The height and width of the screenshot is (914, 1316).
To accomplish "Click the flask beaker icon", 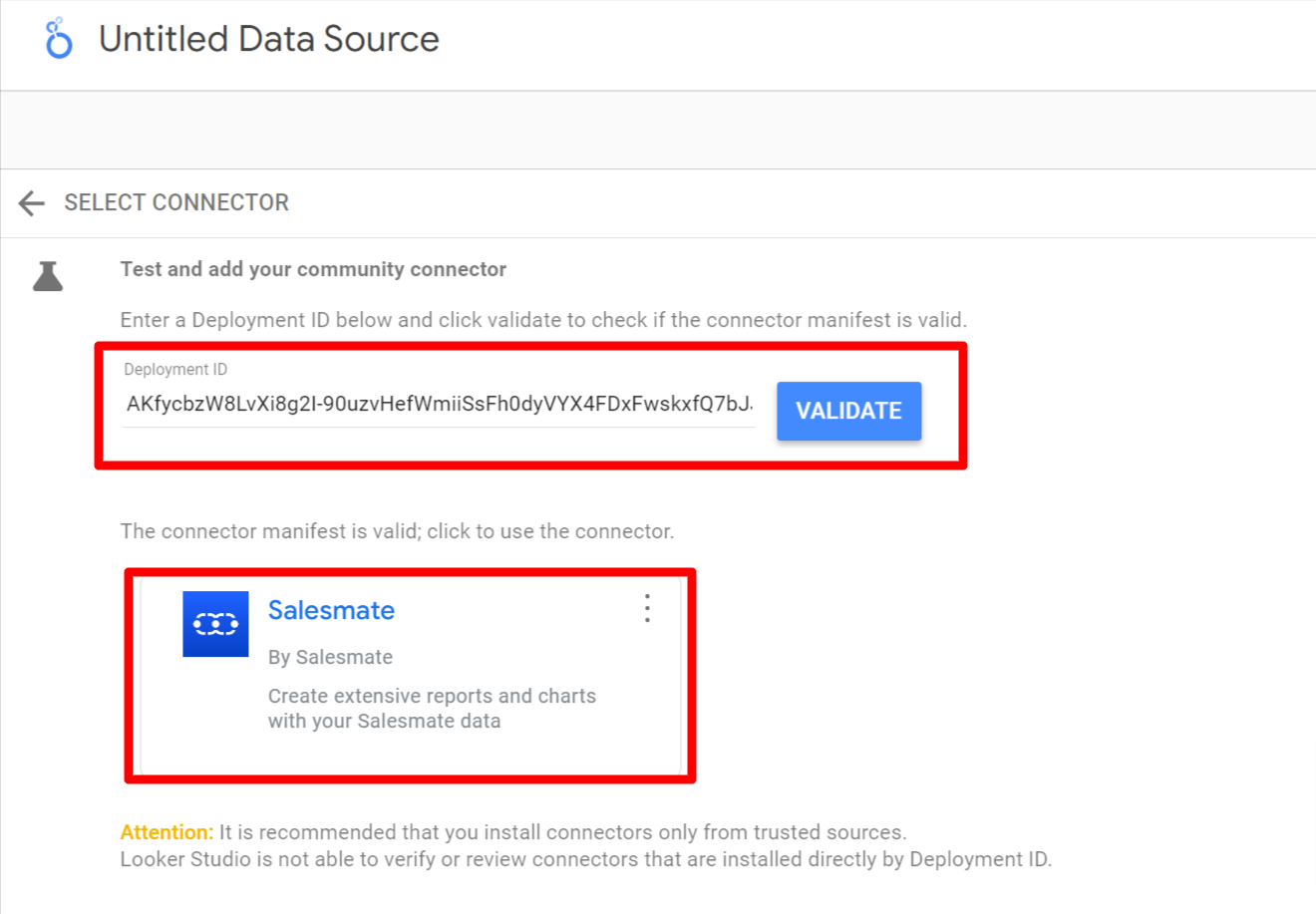I will point(48,276).
